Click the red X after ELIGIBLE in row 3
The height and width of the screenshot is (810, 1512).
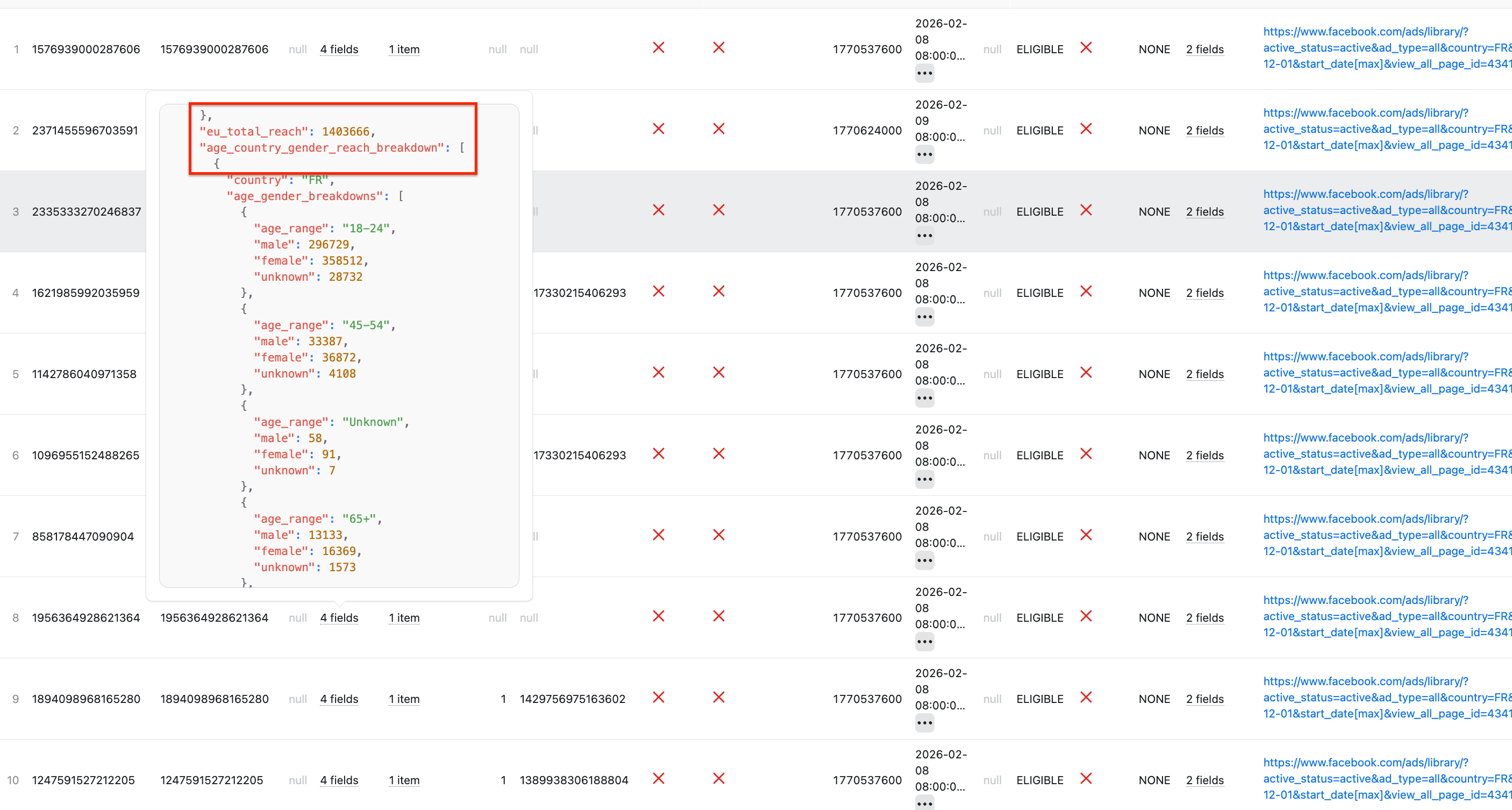pyautogui.click(x=1086, y=210)
